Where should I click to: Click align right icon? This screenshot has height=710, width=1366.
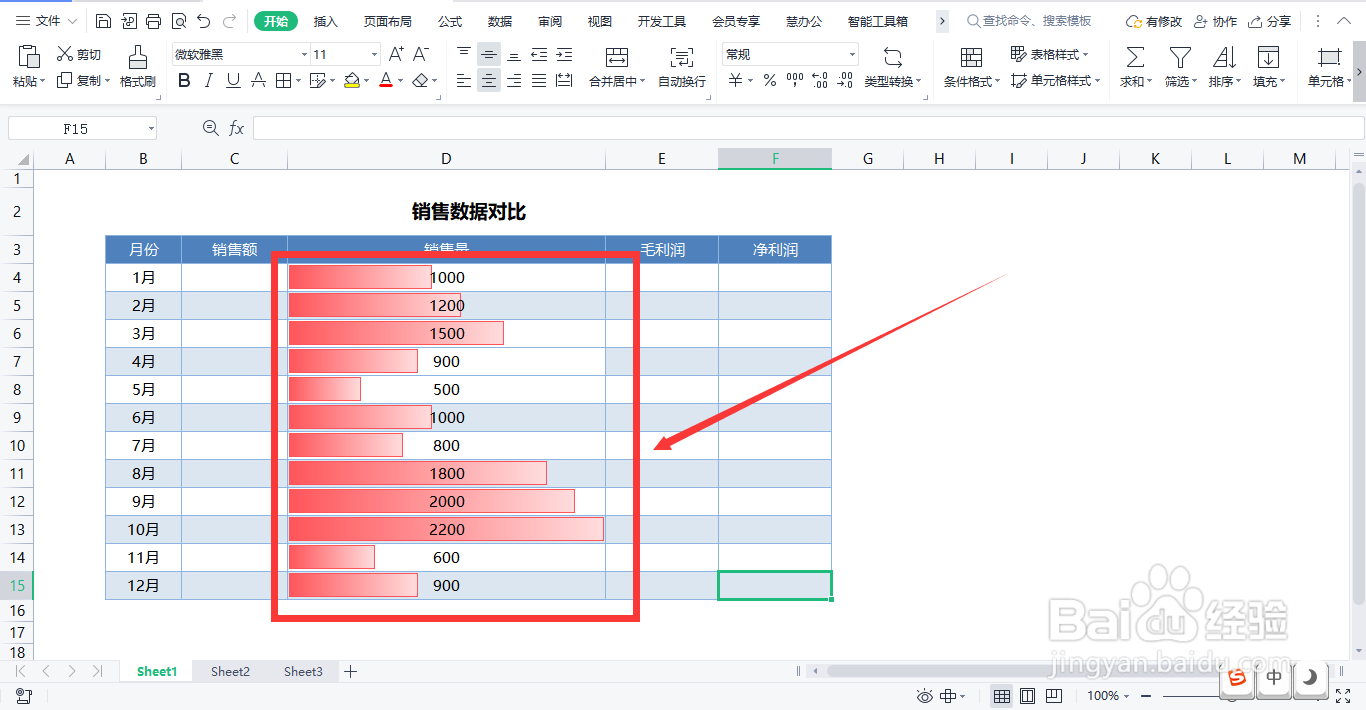pyautogui.click(x=514, y=81)
